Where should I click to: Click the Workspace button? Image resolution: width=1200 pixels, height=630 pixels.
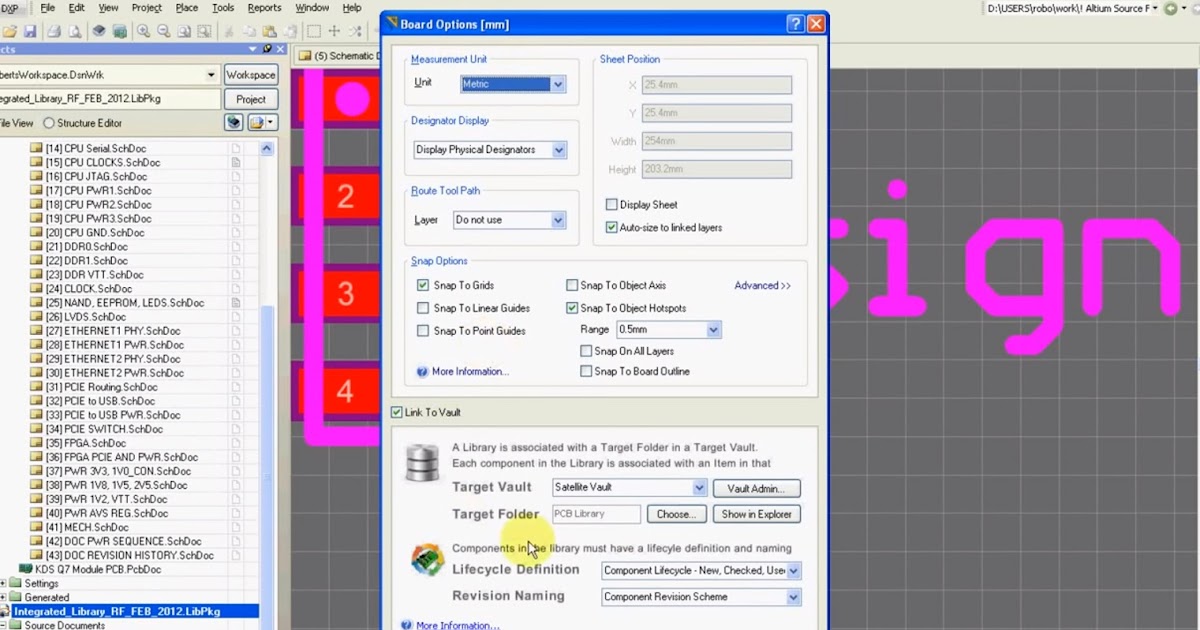click(251, 75)
